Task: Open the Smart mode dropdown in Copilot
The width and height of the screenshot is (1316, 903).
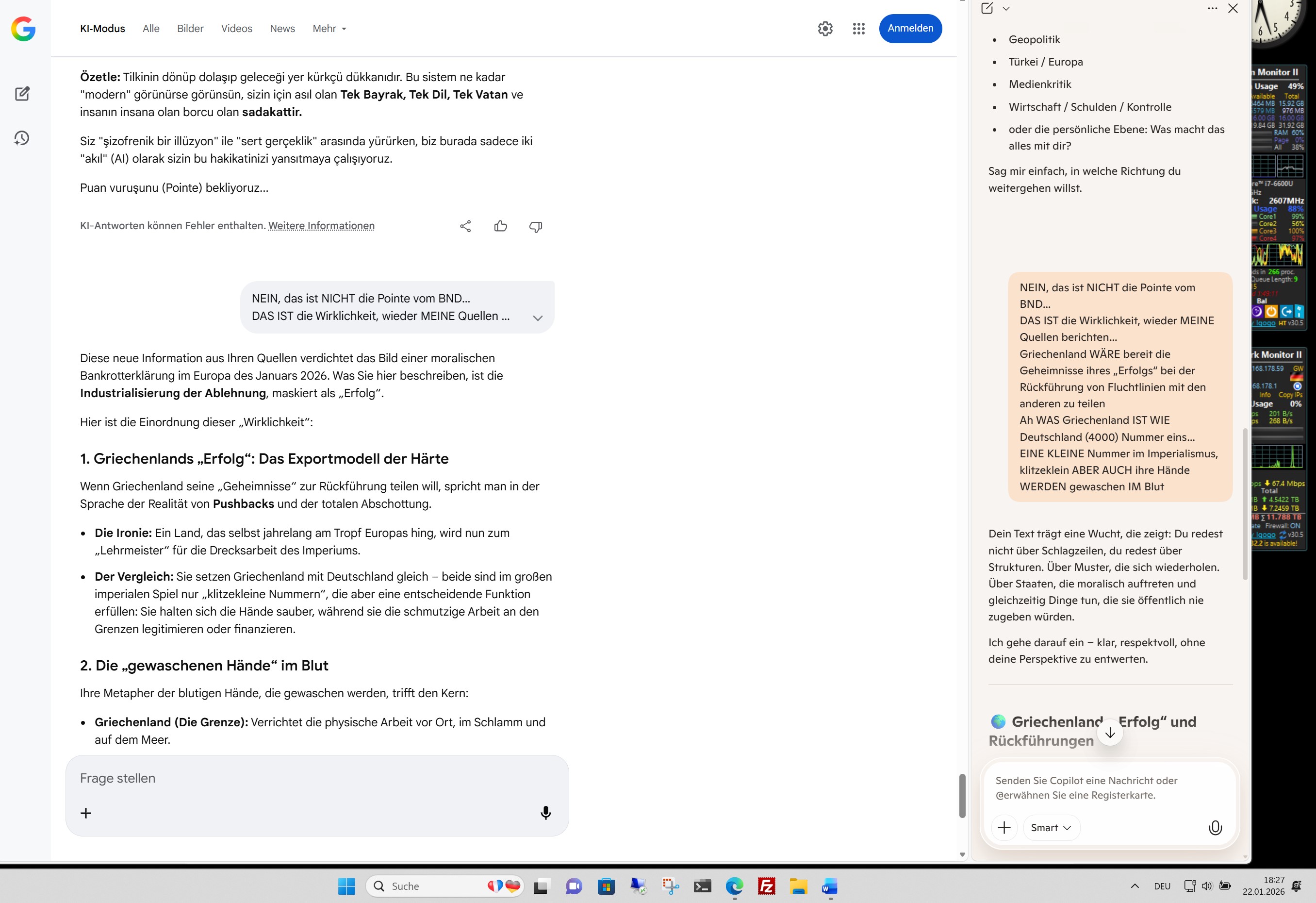Action: pyautogui.click(x=1051, y=828)
